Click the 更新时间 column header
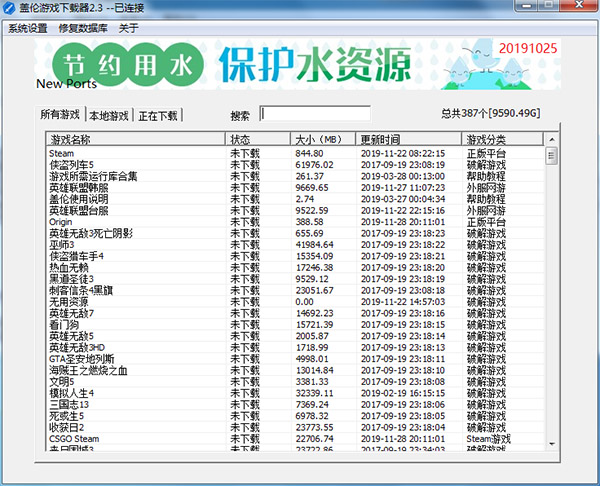600x486 pixels. click(408, 139)
